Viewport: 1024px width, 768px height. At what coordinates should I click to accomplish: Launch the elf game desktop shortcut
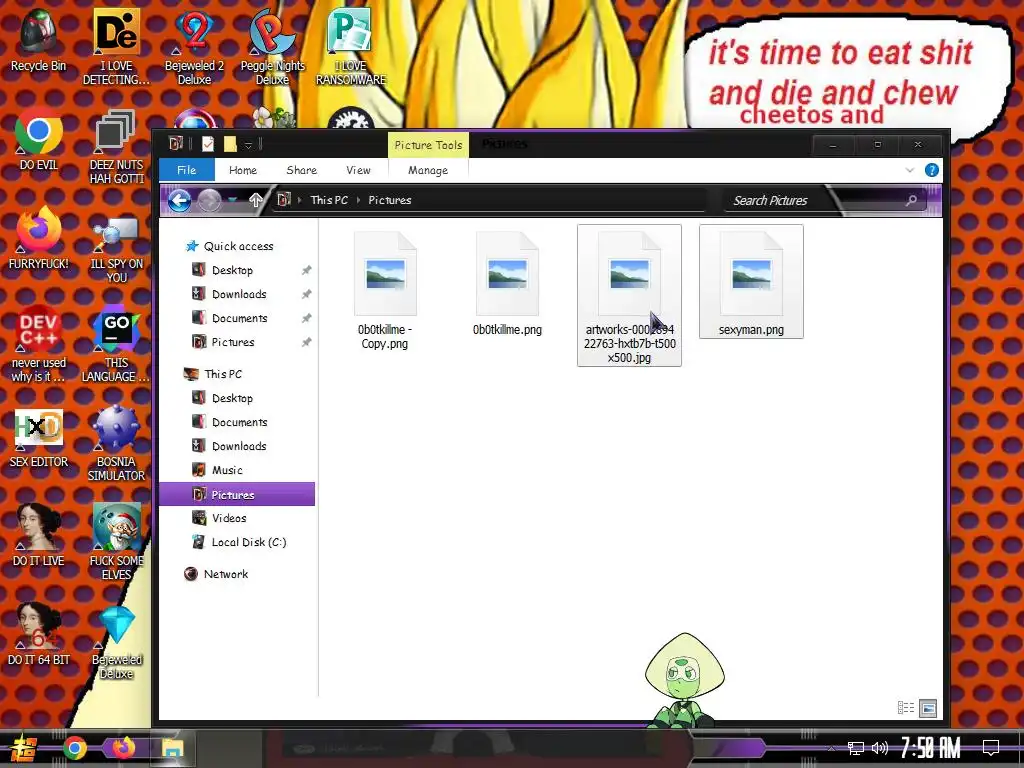point(116,542)
